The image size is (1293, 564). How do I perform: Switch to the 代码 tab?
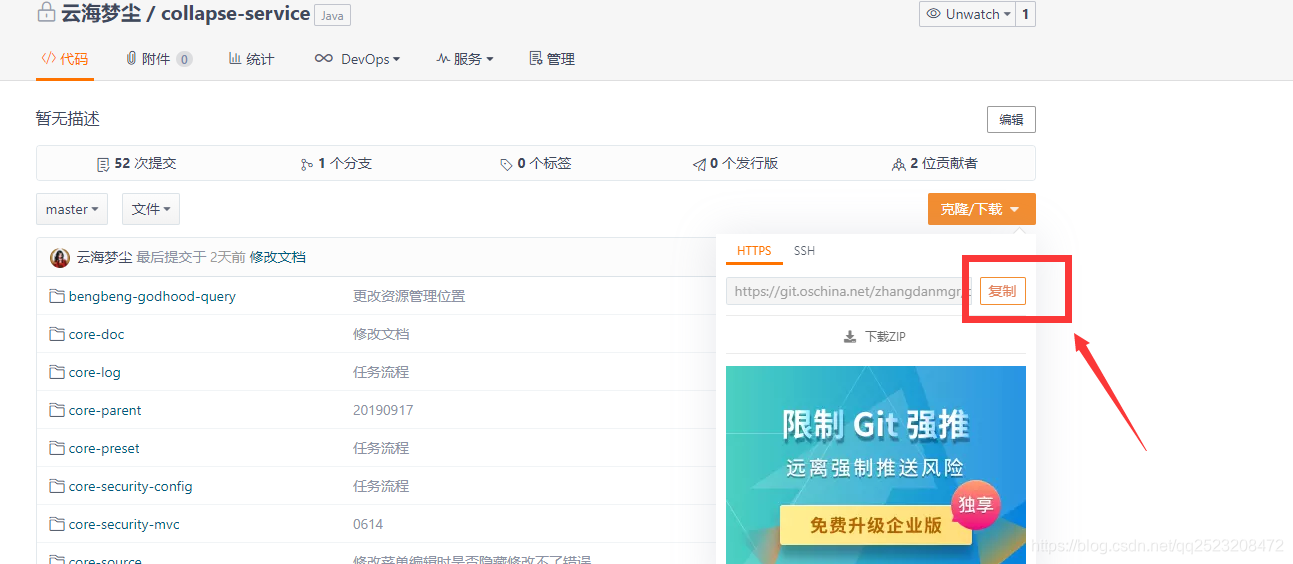[x=65, y=59]
